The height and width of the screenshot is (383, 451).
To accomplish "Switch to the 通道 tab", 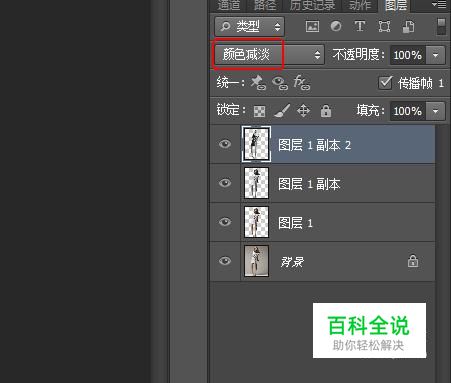I will [229, 5].
